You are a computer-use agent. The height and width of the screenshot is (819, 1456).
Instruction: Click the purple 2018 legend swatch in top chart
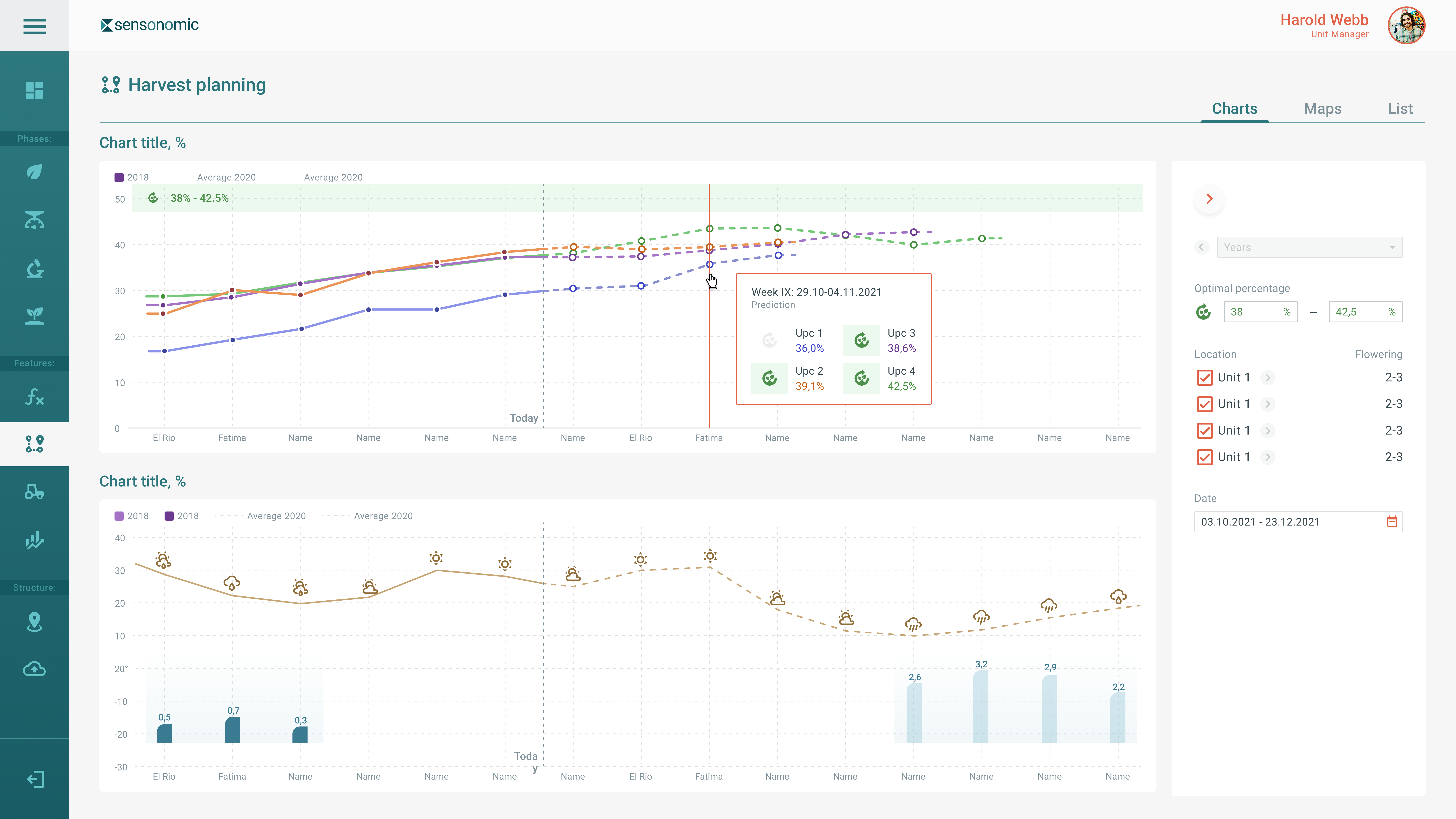(x=119, y=177)
